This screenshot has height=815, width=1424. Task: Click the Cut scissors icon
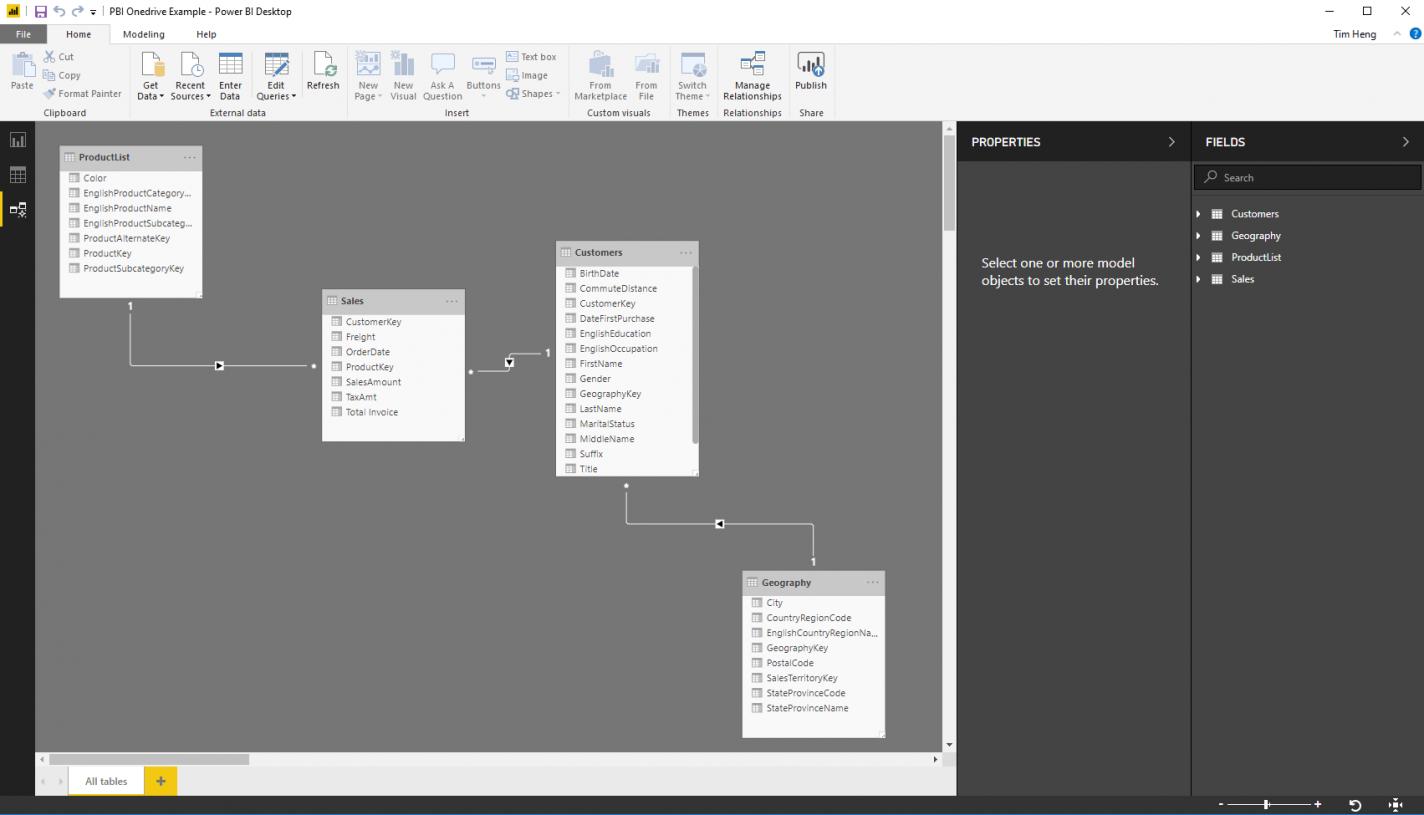click(x=49, y=57)
